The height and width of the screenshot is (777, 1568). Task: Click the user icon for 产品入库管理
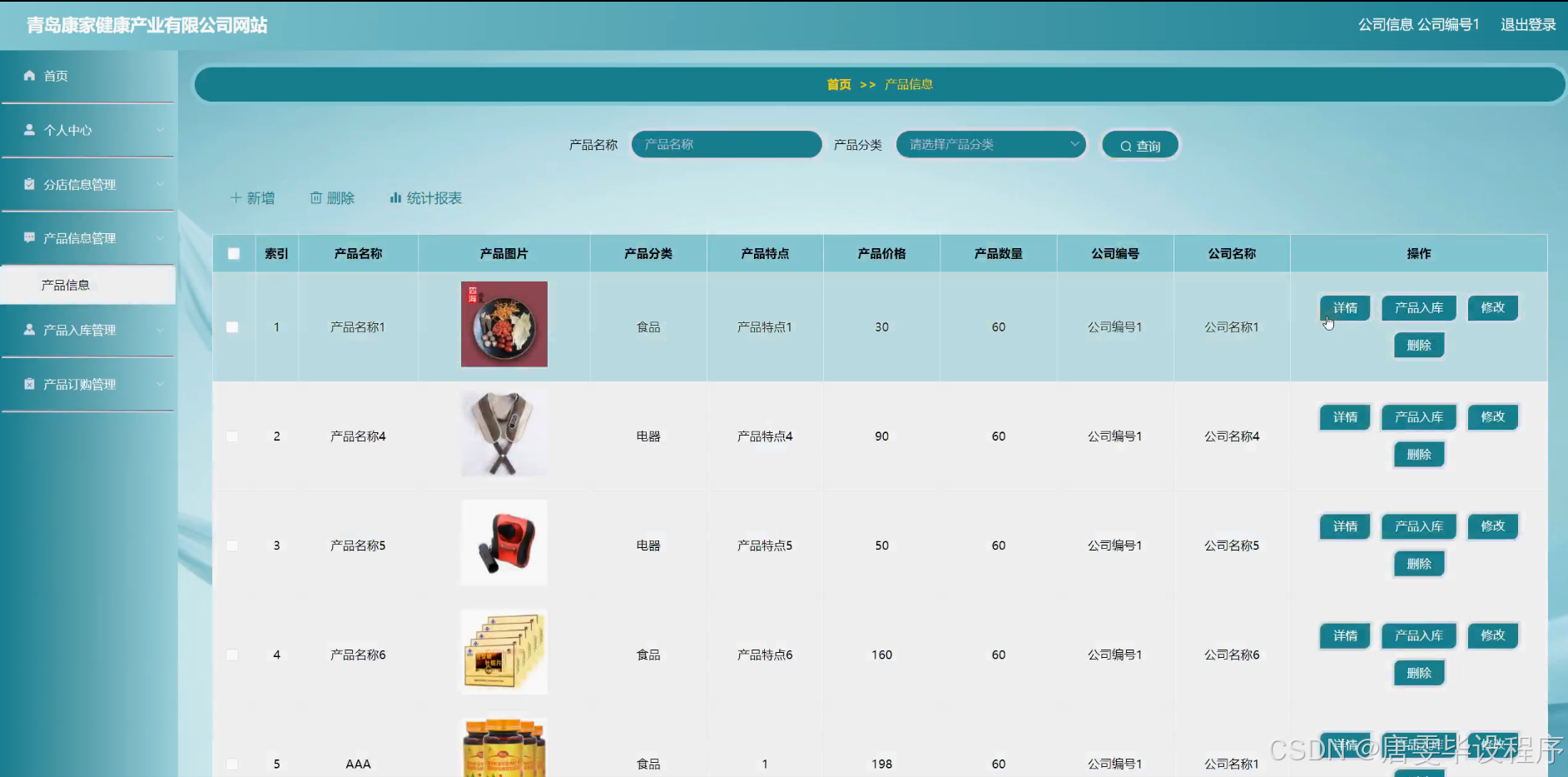[29, 330]
